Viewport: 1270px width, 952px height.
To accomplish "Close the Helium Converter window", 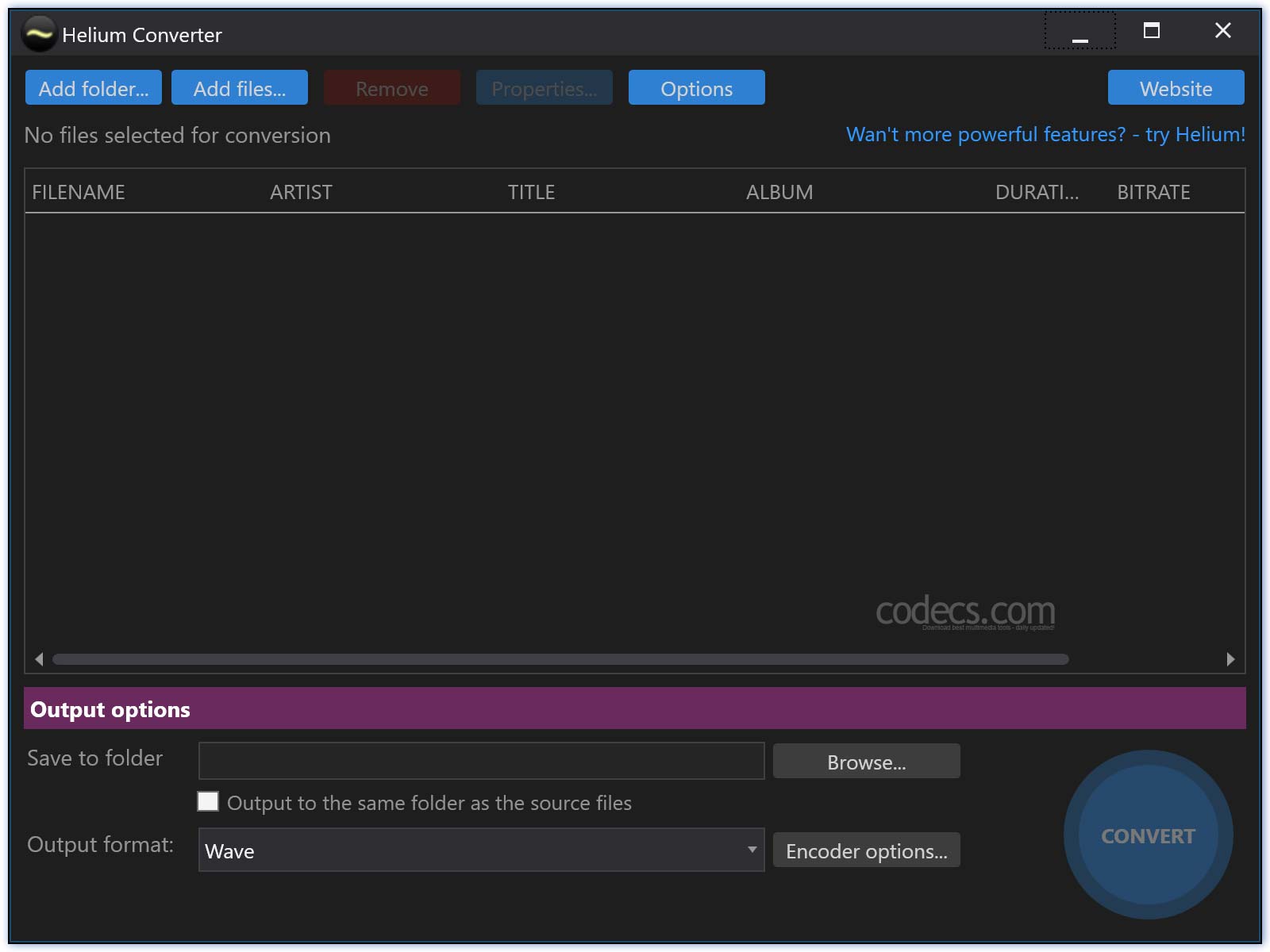I will click(1223, 31).
